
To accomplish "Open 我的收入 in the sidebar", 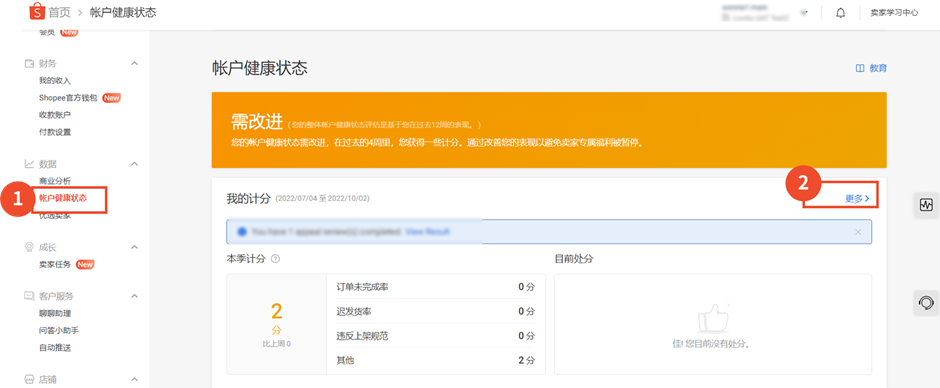I will point(55,80).
